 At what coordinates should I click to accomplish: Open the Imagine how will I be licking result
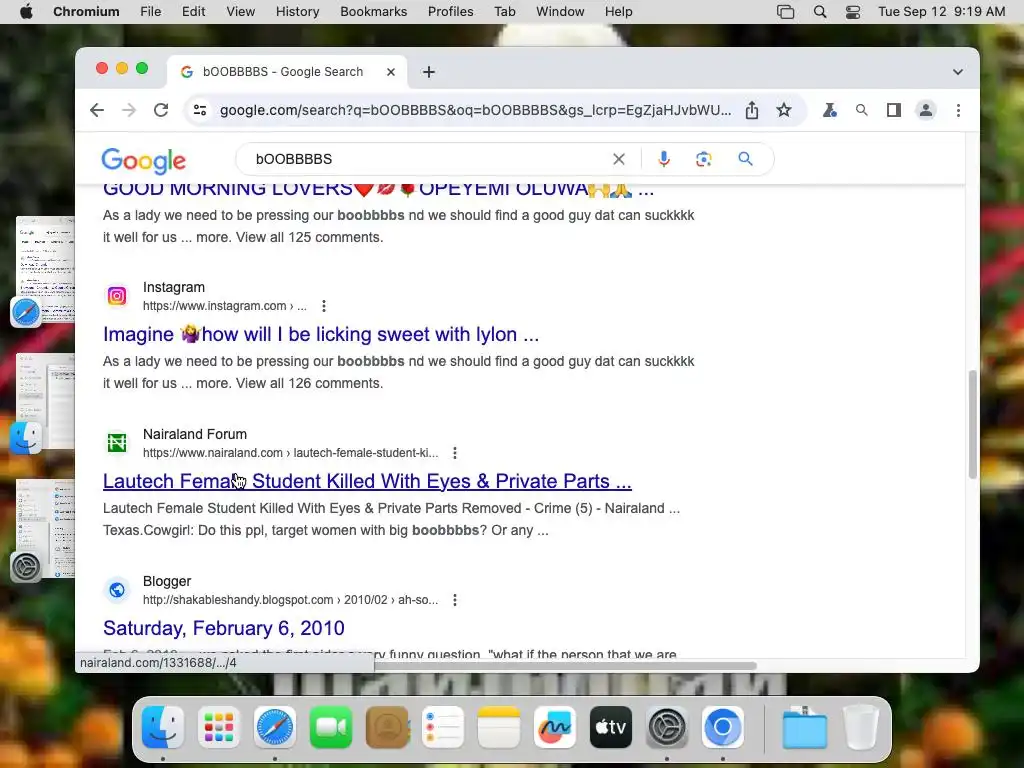coord(321,334)
